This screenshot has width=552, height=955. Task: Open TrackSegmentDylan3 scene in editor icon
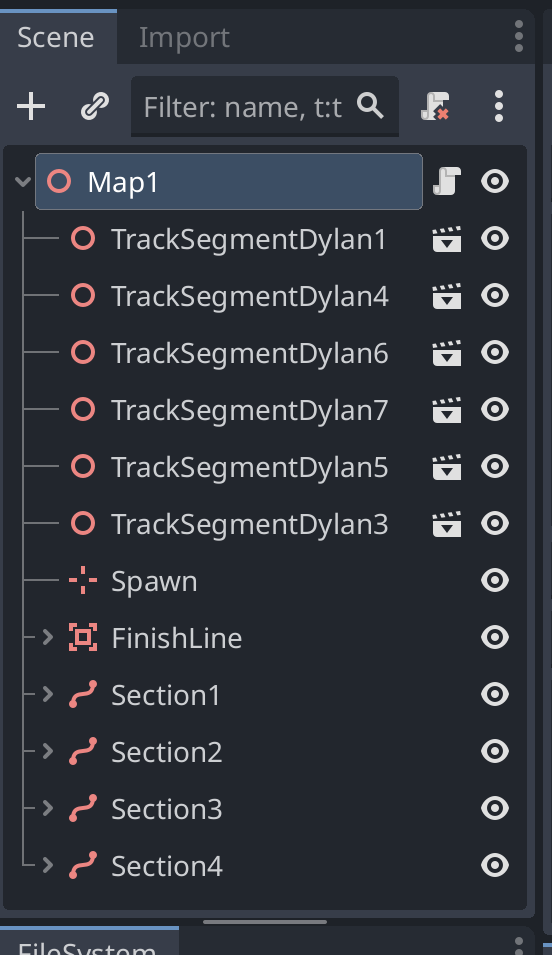pyautogui.click(x=447, y=524)
